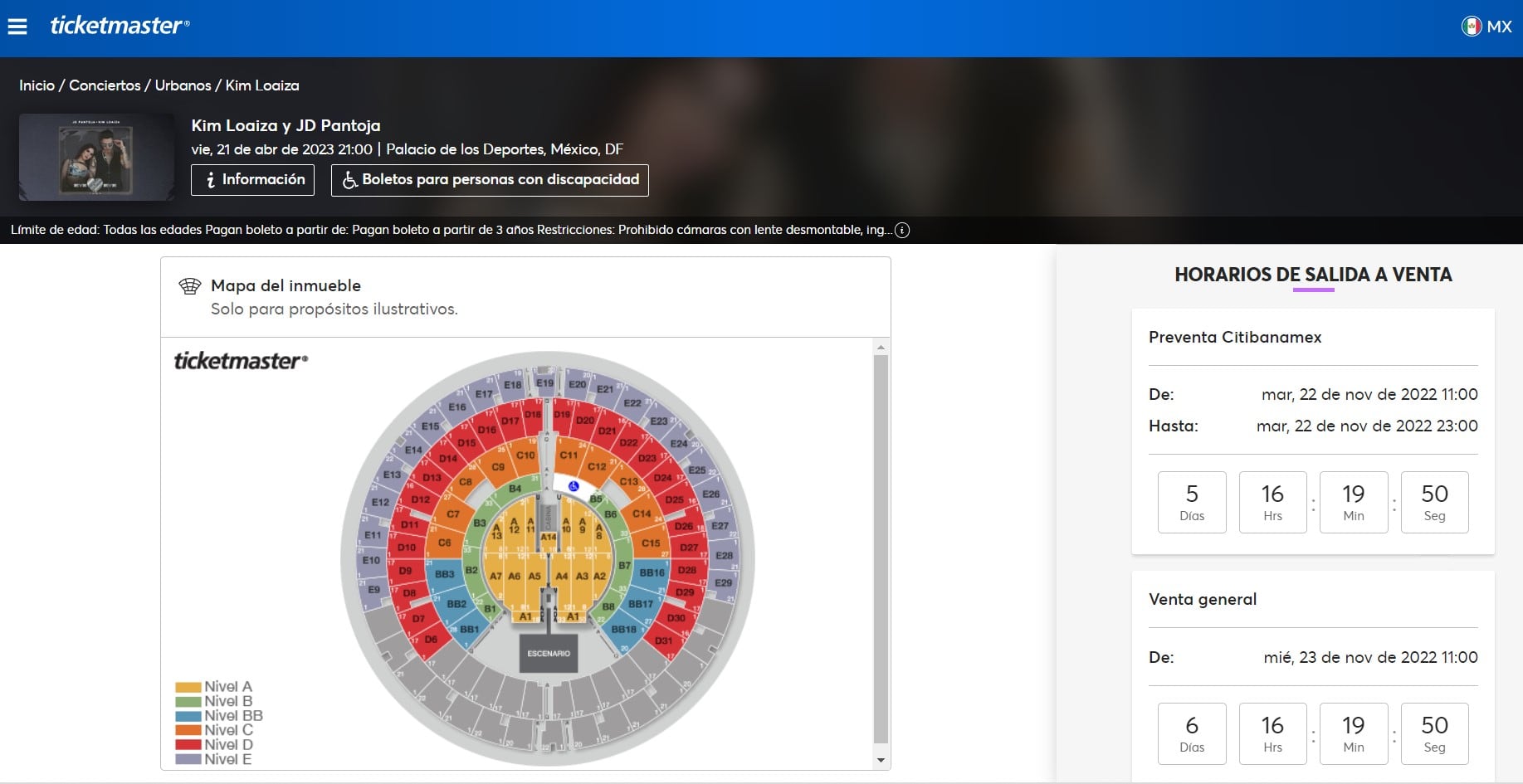The width and height of the screenshot is (1523, 784).
Task: Navigate to Conciertos breadcrumb
Action: tap(105, 85)
